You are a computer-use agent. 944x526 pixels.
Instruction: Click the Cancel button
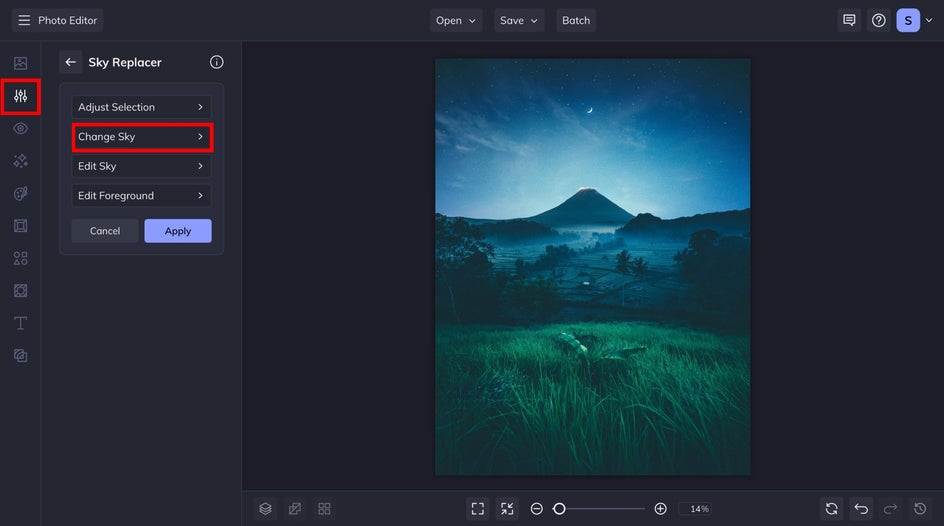(x=105, y=231)
